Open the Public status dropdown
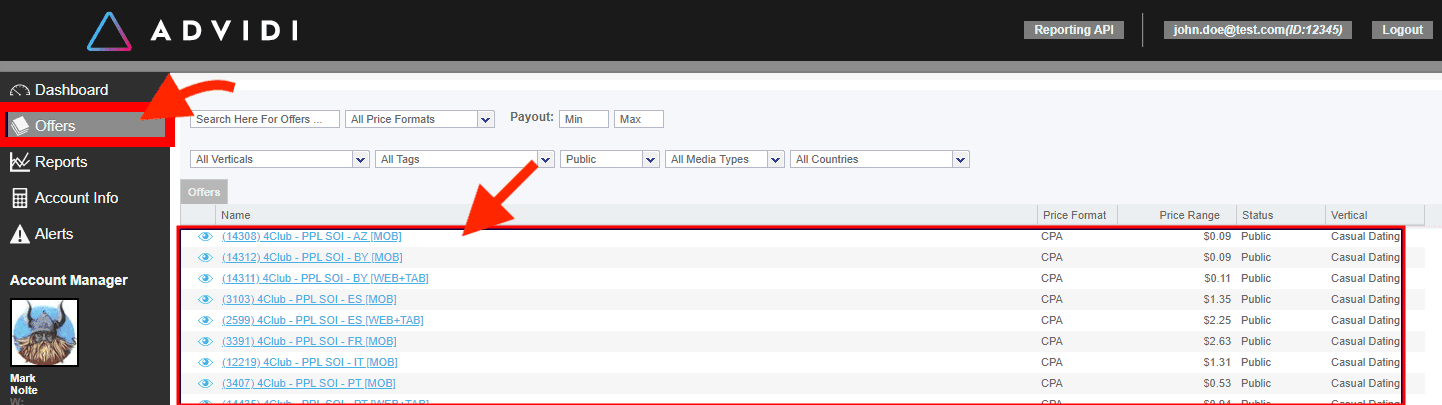The width and height of the screenshot is (1442, 405). [610, 159]
